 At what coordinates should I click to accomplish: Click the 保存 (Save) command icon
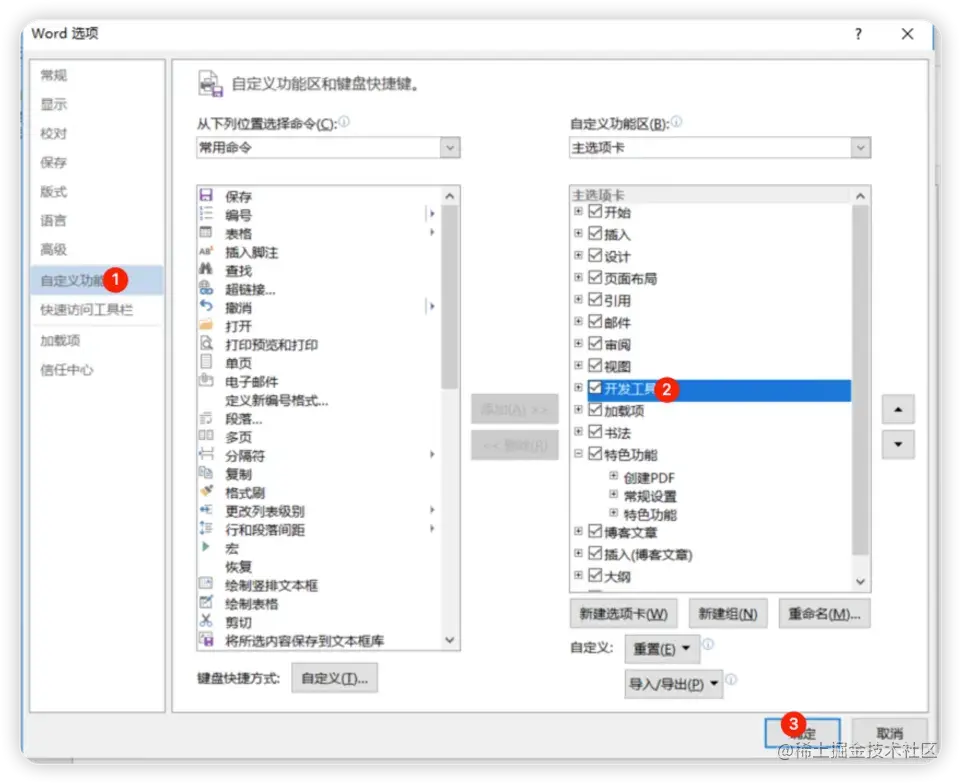click(x=206, y=195)
